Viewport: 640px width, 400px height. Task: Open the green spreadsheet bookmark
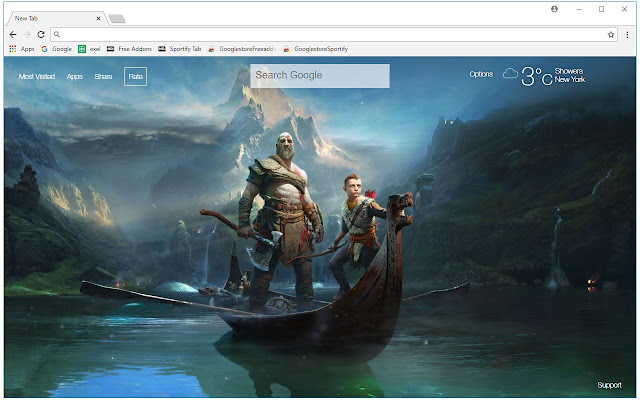pos(89,49)
